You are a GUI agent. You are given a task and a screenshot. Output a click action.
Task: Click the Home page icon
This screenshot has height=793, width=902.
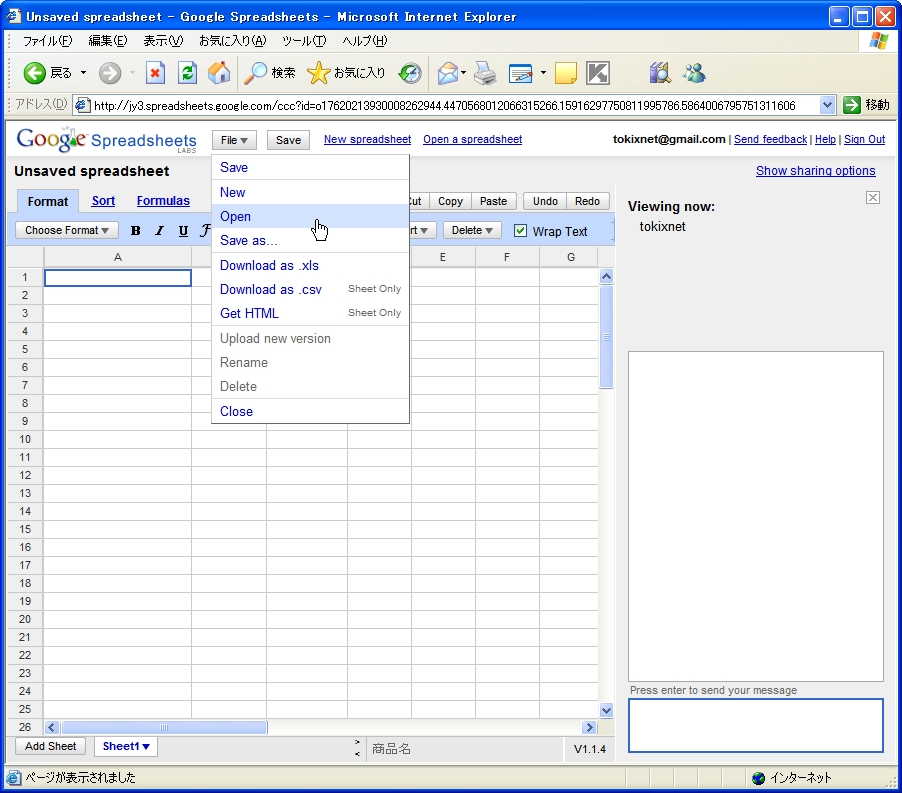pos(219,73)
